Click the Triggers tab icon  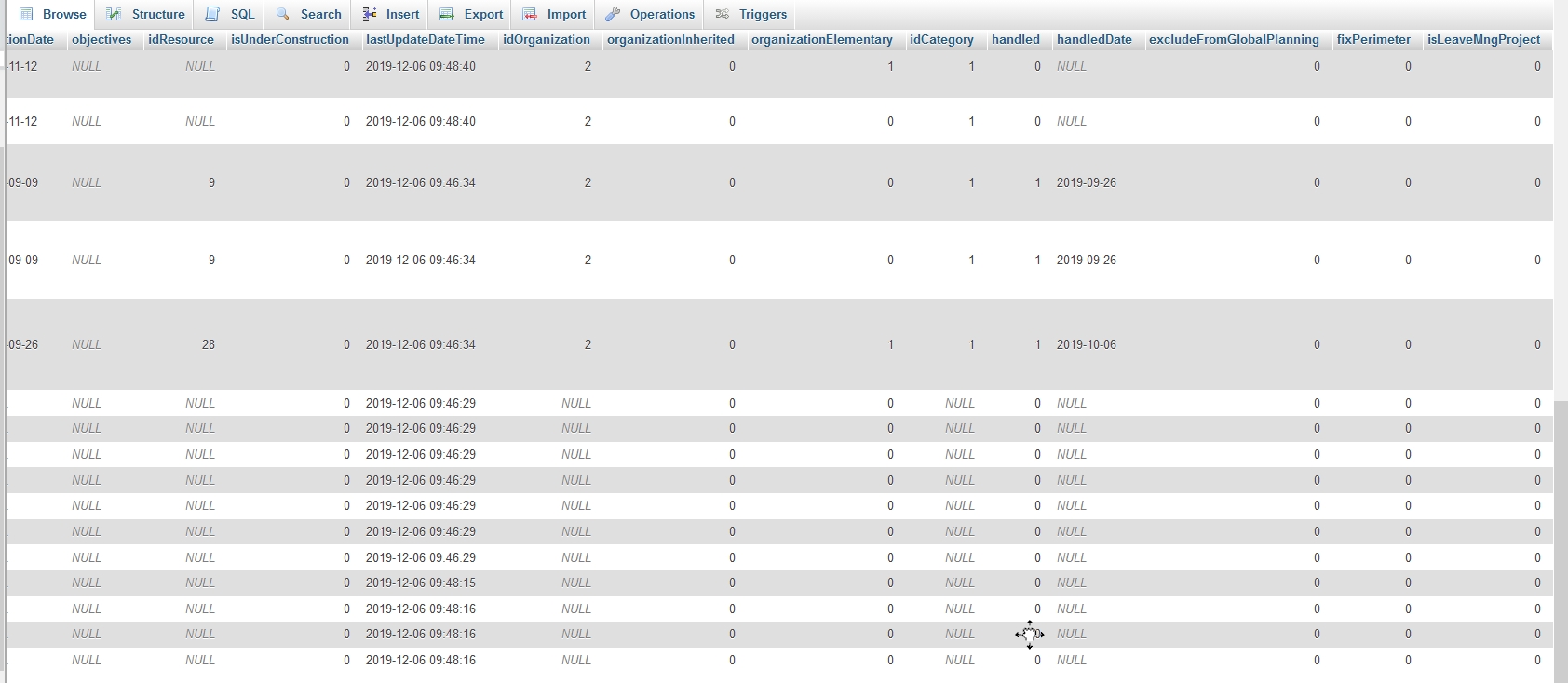[x=723, y=14]
